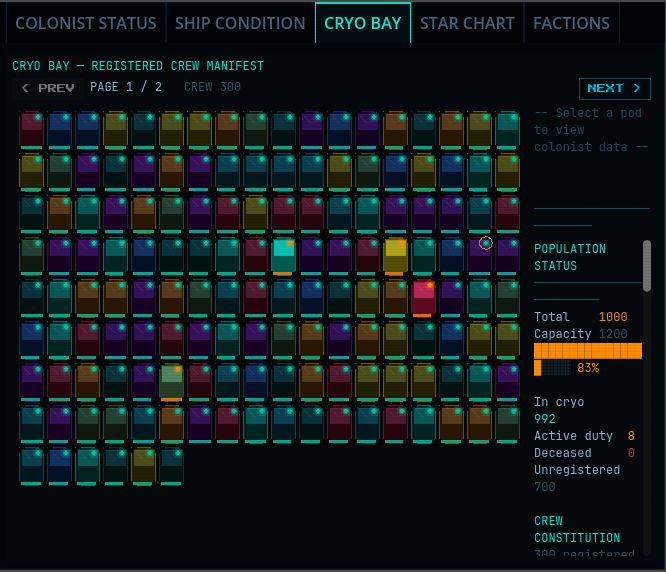Choose the first purple pod in the seventh row

[31, 383]
